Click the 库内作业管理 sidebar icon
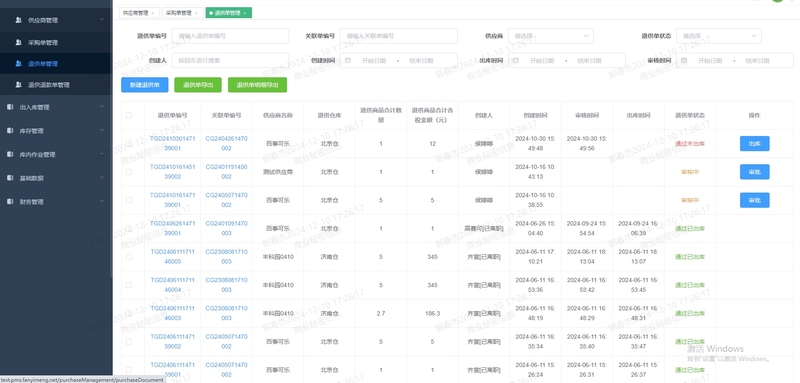This screenshot has height=383, width=800. (10, 154)
